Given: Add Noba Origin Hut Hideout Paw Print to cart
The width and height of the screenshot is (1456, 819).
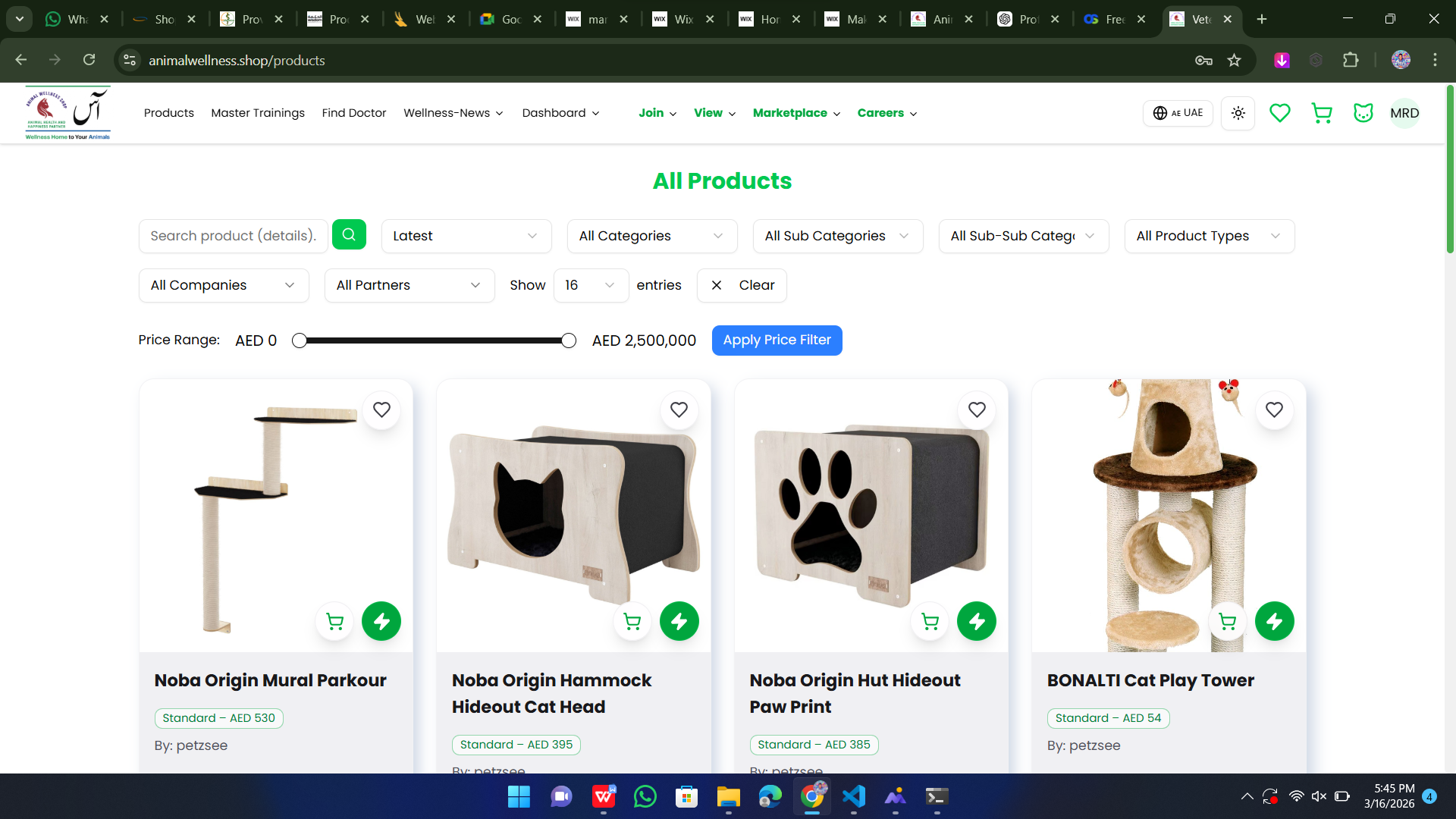Looking at the screenshot, I should [930, 622].
